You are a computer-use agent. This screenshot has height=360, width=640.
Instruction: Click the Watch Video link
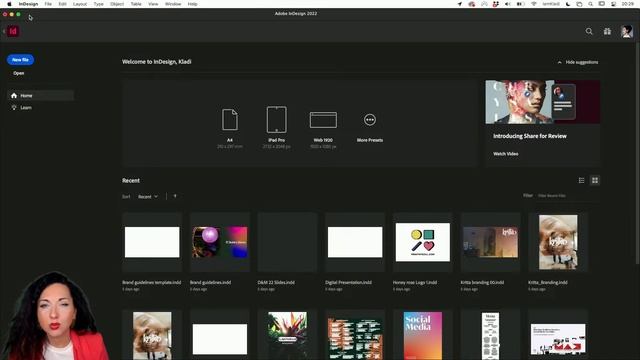[506, 154]
